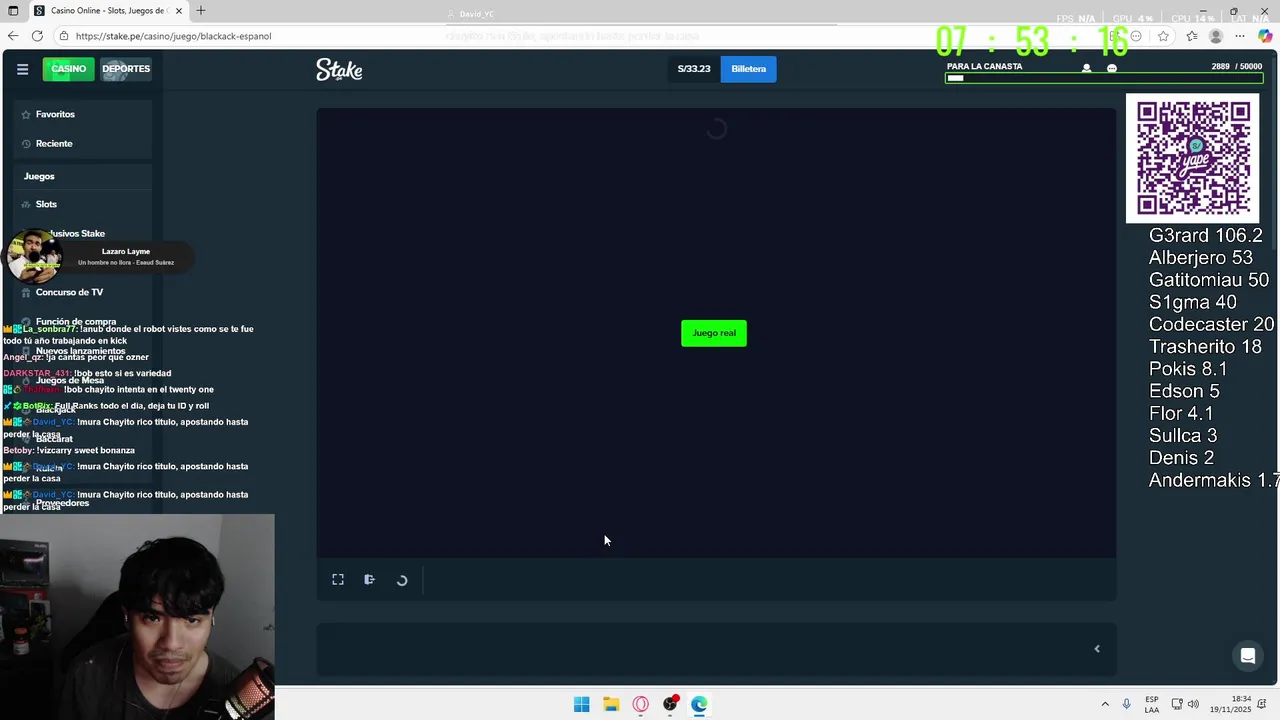Open the Copilot icon in Edge
This screenshot has height=720, width=1280.
(x=1265, y=36)
